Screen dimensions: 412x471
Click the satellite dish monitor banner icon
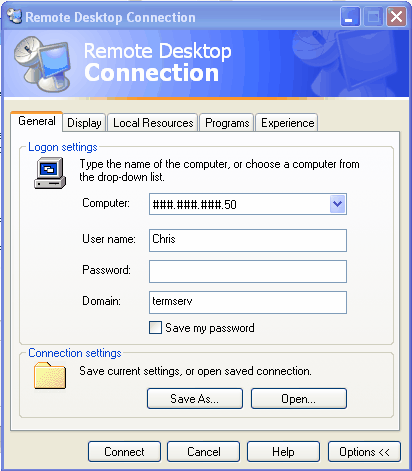43,64
